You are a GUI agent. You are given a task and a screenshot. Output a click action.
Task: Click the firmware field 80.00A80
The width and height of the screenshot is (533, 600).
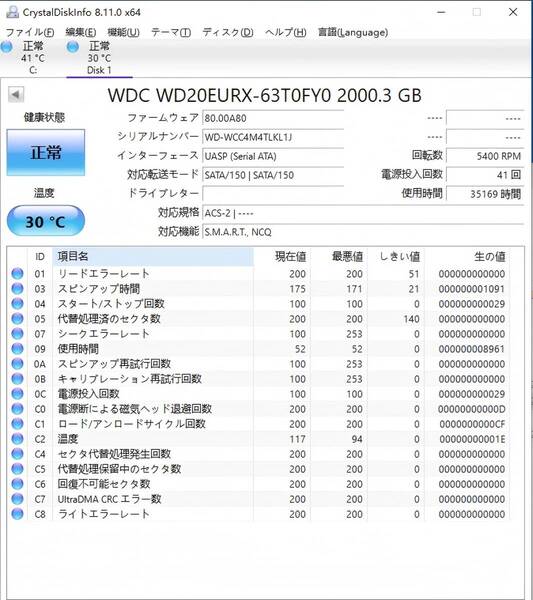[x=273, y=118]
